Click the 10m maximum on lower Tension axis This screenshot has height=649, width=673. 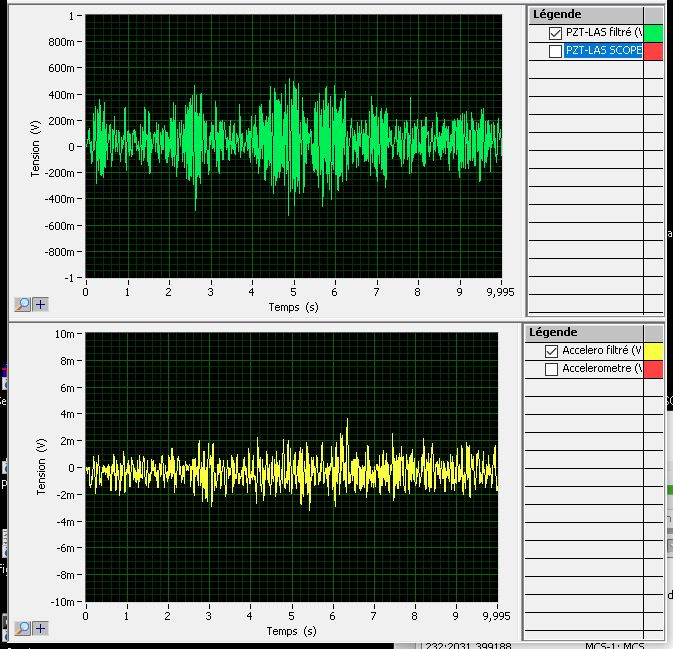point(67,333)
